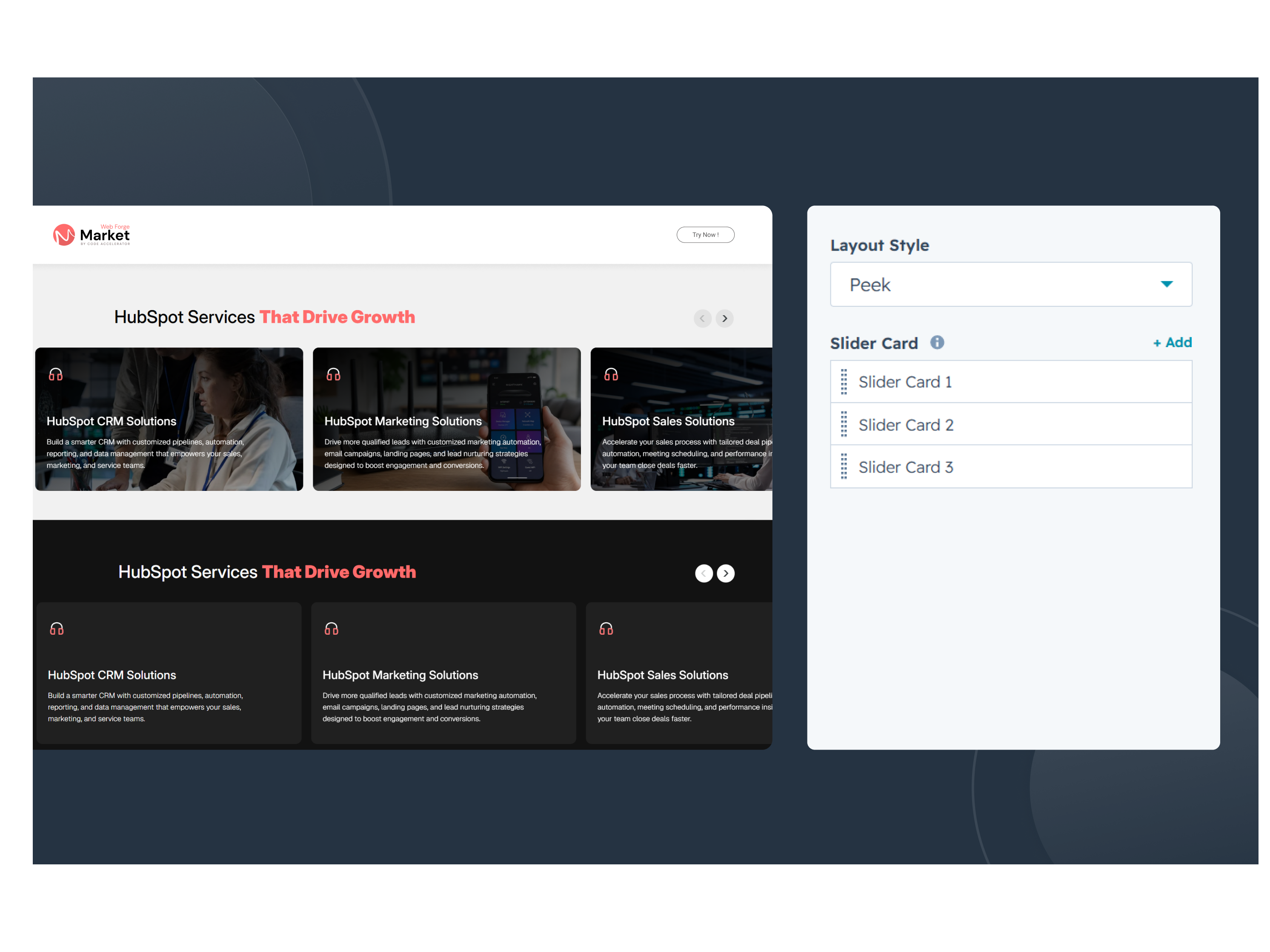
Task: Click the Slider Card section label
Action: pyautogui.click(x=874, y=343)
